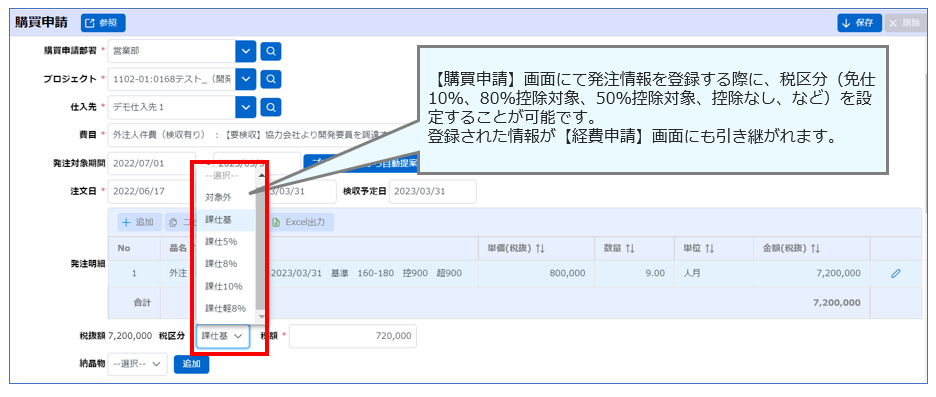Open the 購買申請部署 dropdown arrow

[x=246, y=51]
